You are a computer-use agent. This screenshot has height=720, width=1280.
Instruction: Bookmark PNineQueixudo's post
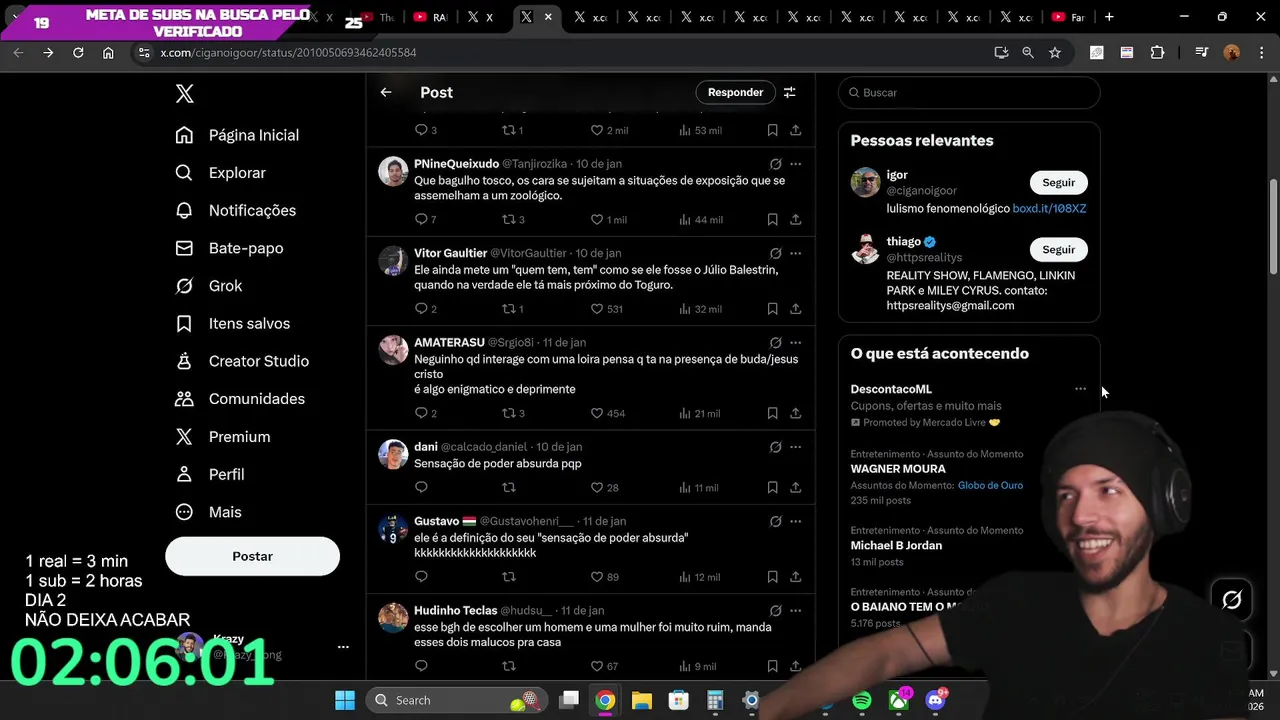click(772, 219)
